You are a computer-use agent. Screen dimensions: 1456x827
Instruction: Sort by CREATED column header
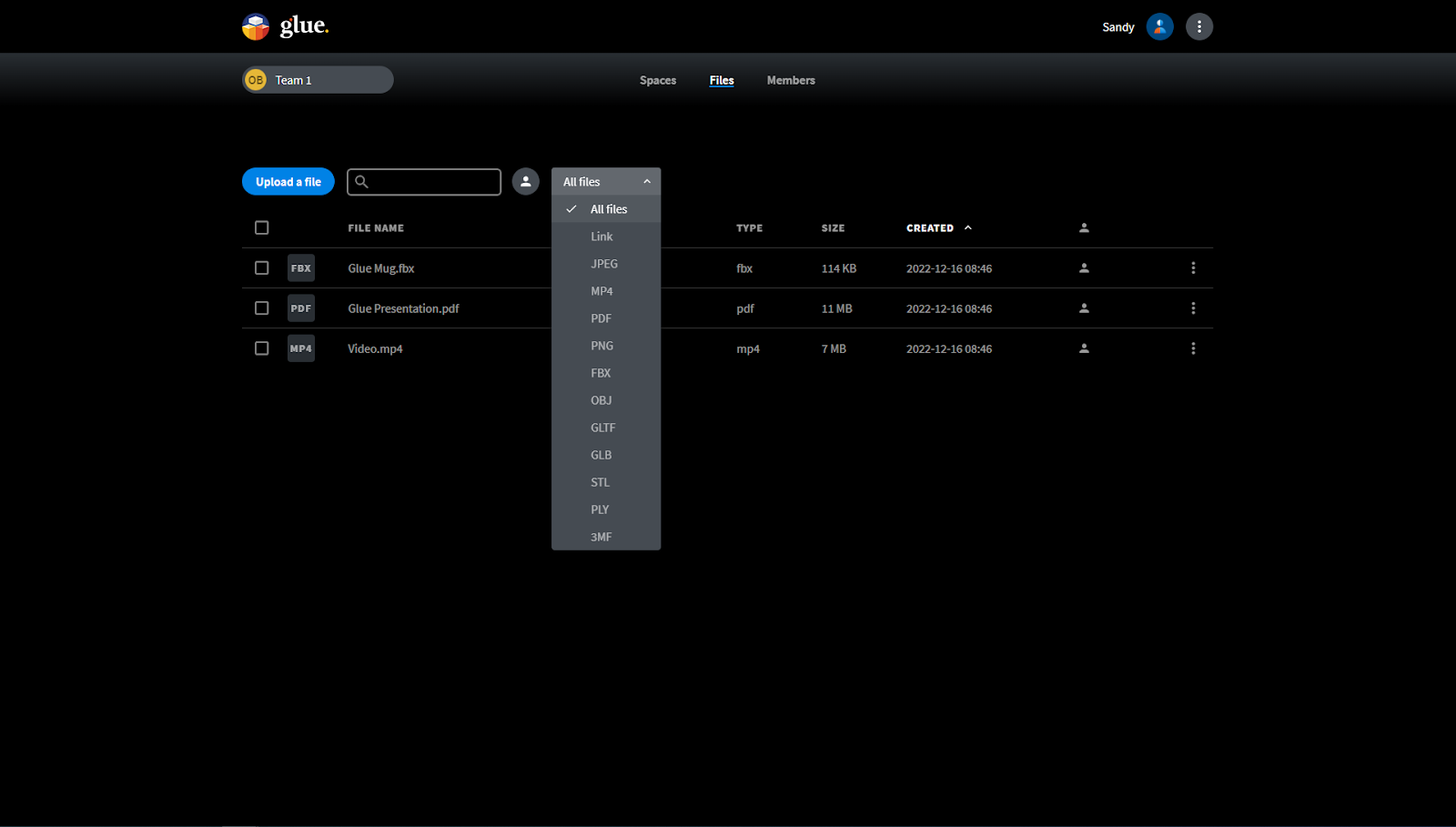pos(930,228)
